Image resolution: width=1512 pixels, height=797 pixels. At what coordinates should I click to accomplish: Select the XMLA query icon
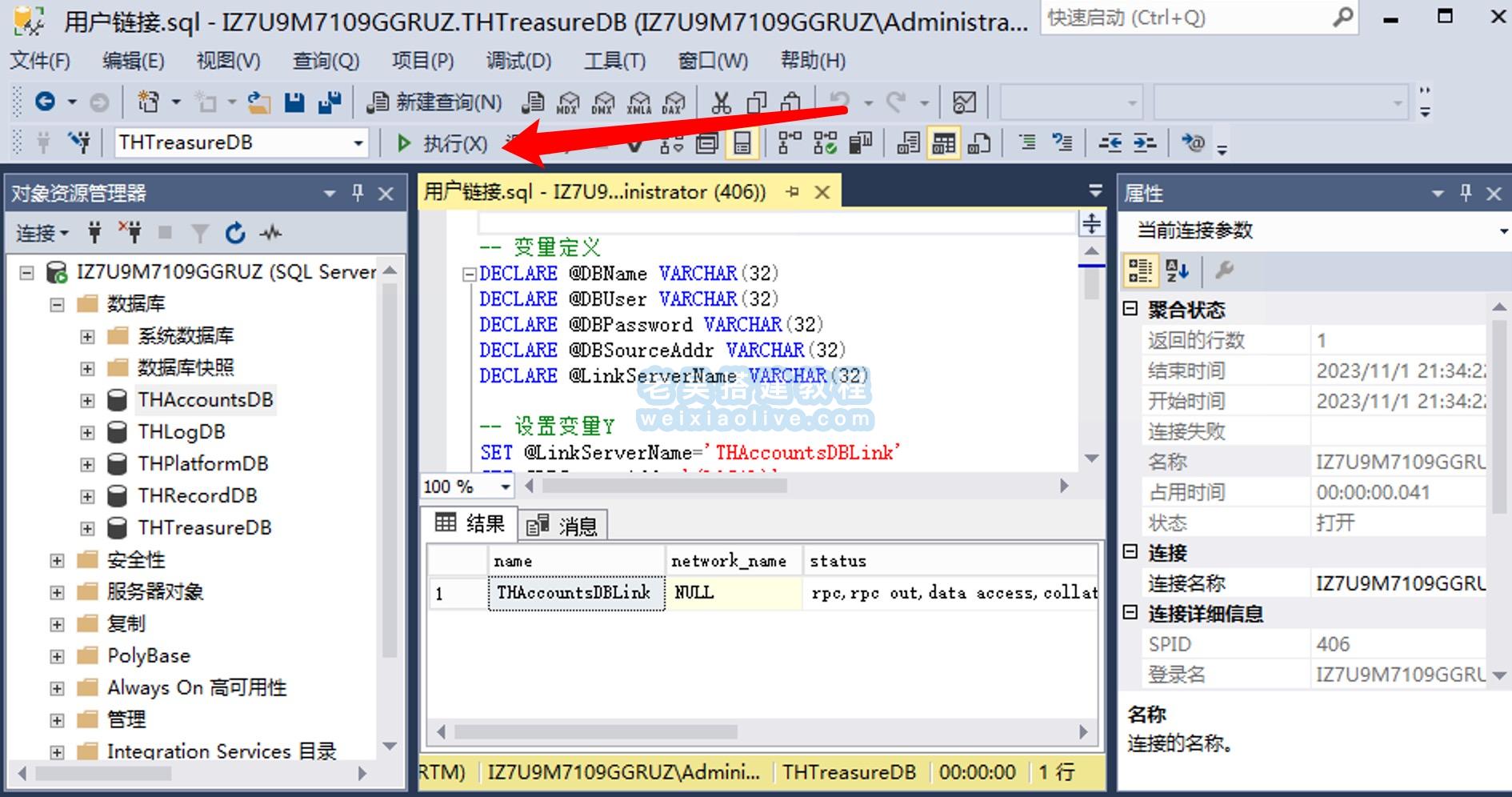638,102
